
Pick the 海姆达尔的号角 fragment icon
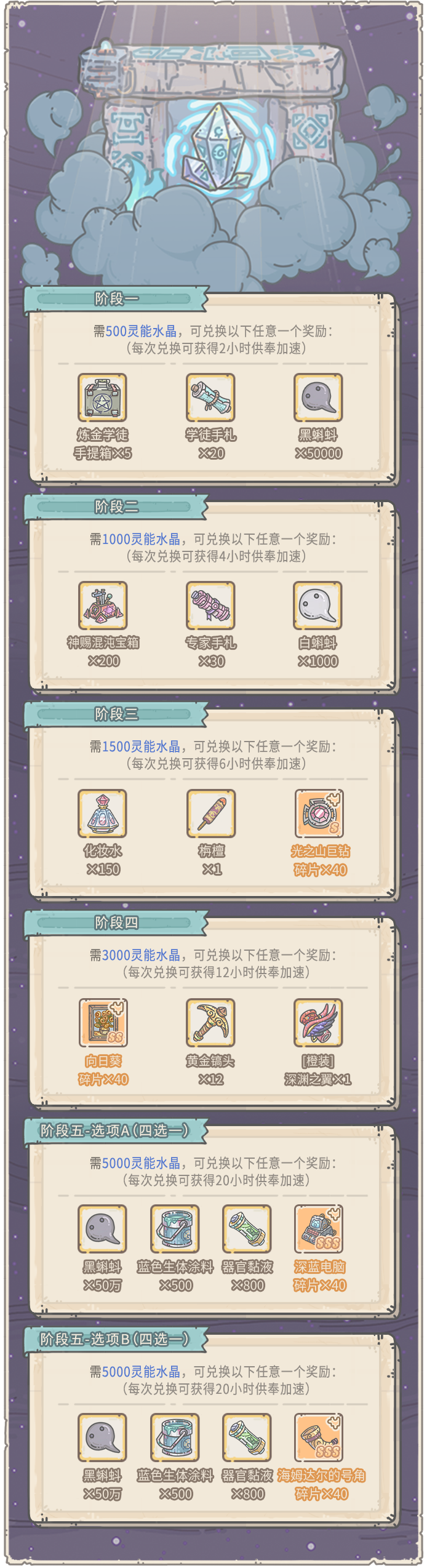319,1437
